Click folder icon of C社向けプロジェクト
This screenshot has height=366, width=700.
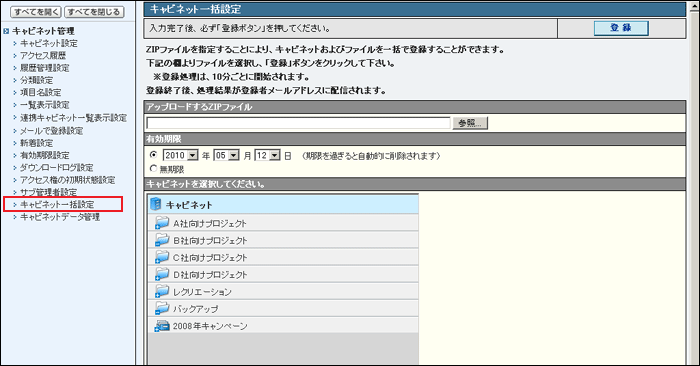[162, 257]
